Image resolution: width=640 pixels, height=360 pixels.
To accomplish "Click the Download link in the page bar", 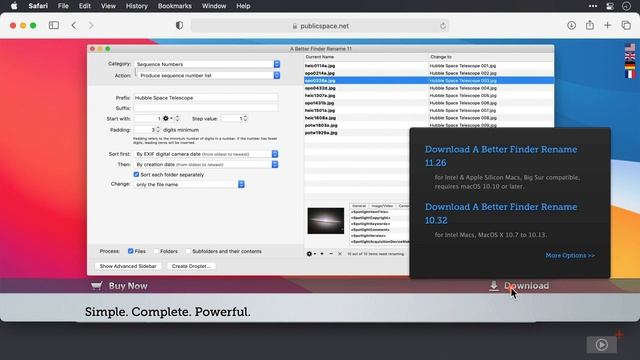I will coord(527,286).
